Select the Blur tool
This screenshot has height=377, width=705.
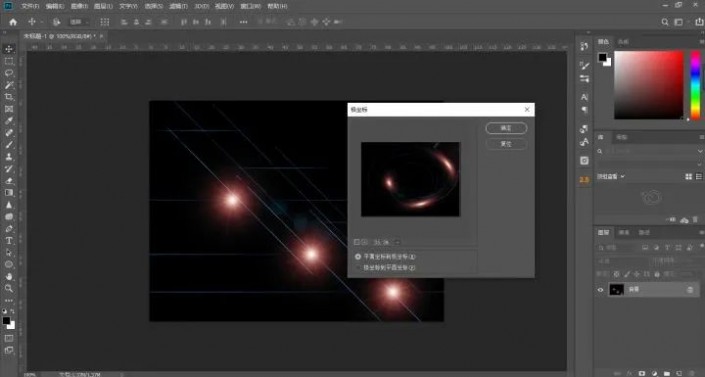[9, 205]
